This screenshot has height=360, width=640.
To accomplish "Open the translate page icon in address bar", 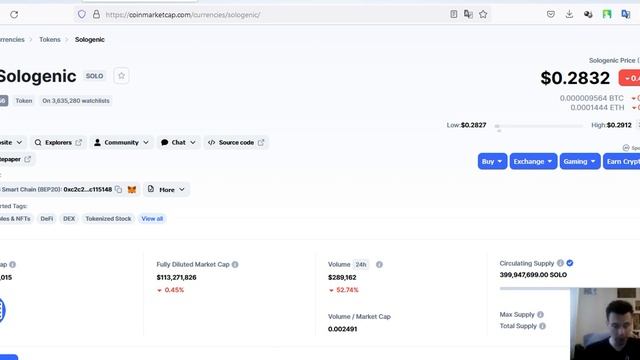I will point(468,14).
